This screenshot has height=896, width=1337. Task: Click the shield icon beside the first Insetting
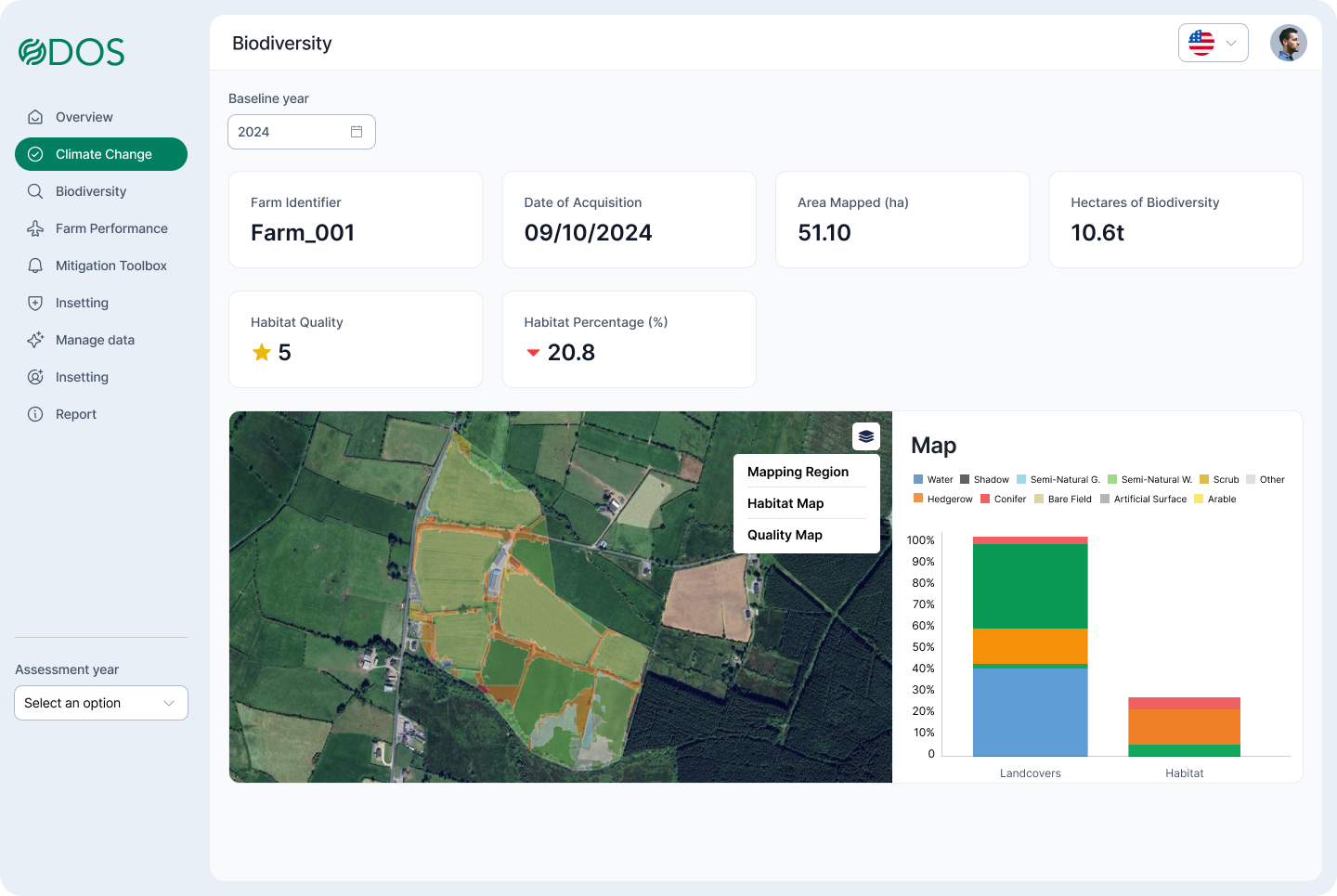click(x=35, y=303)
